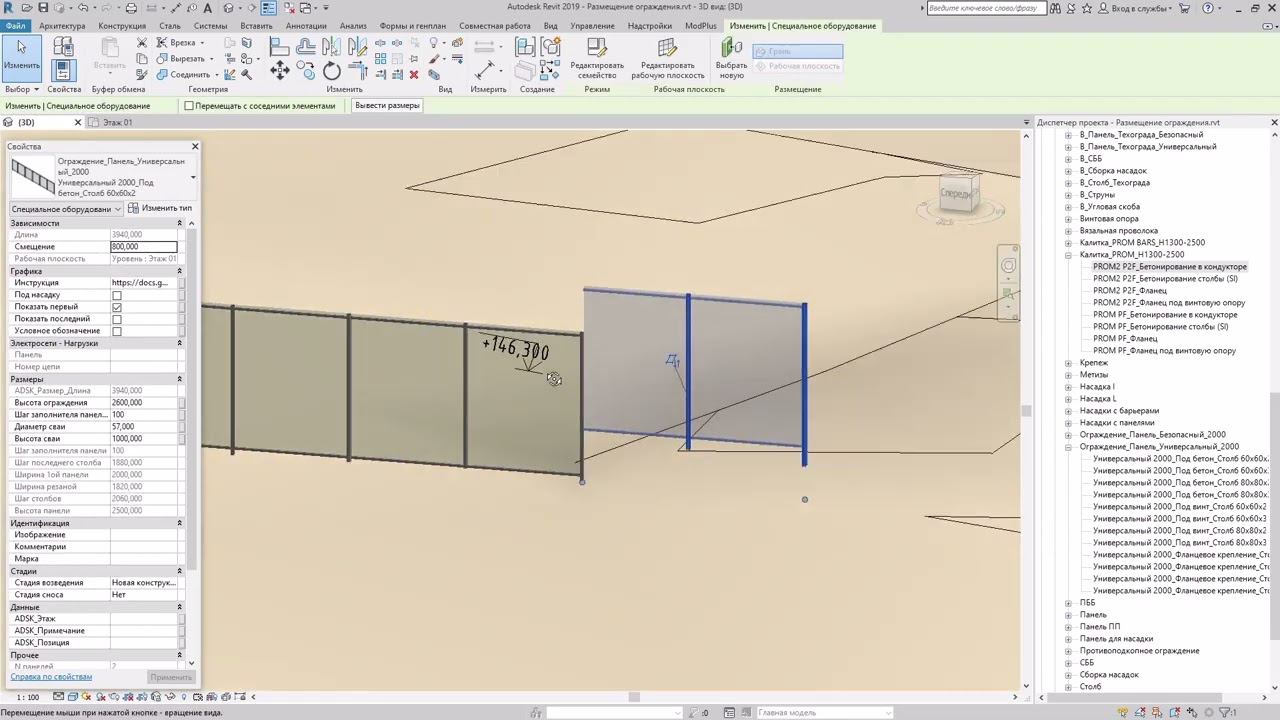This screenshot has width=1280, height=720.
Task: Click the red Delete X icon
Action: (414, 74)
